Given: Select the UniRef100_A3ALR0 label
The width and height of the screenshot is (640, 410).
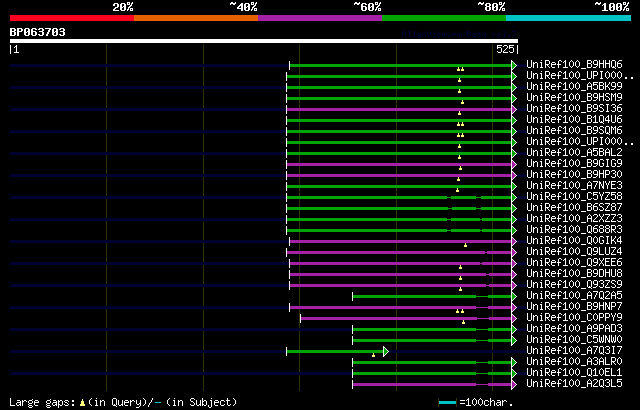Looking at the screenshot, I should [x=574, y=362].
